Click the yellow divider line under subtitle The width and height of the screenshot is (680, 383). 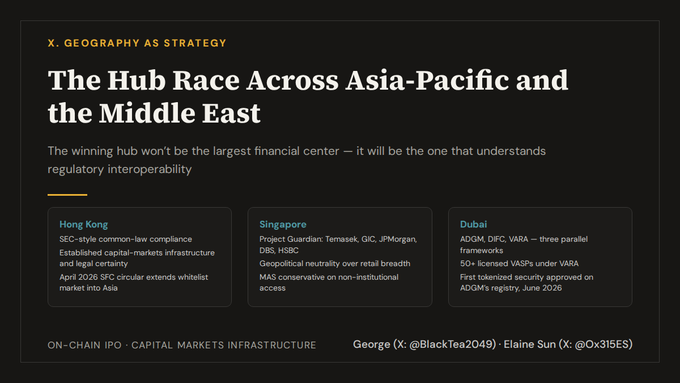point(67,195)
